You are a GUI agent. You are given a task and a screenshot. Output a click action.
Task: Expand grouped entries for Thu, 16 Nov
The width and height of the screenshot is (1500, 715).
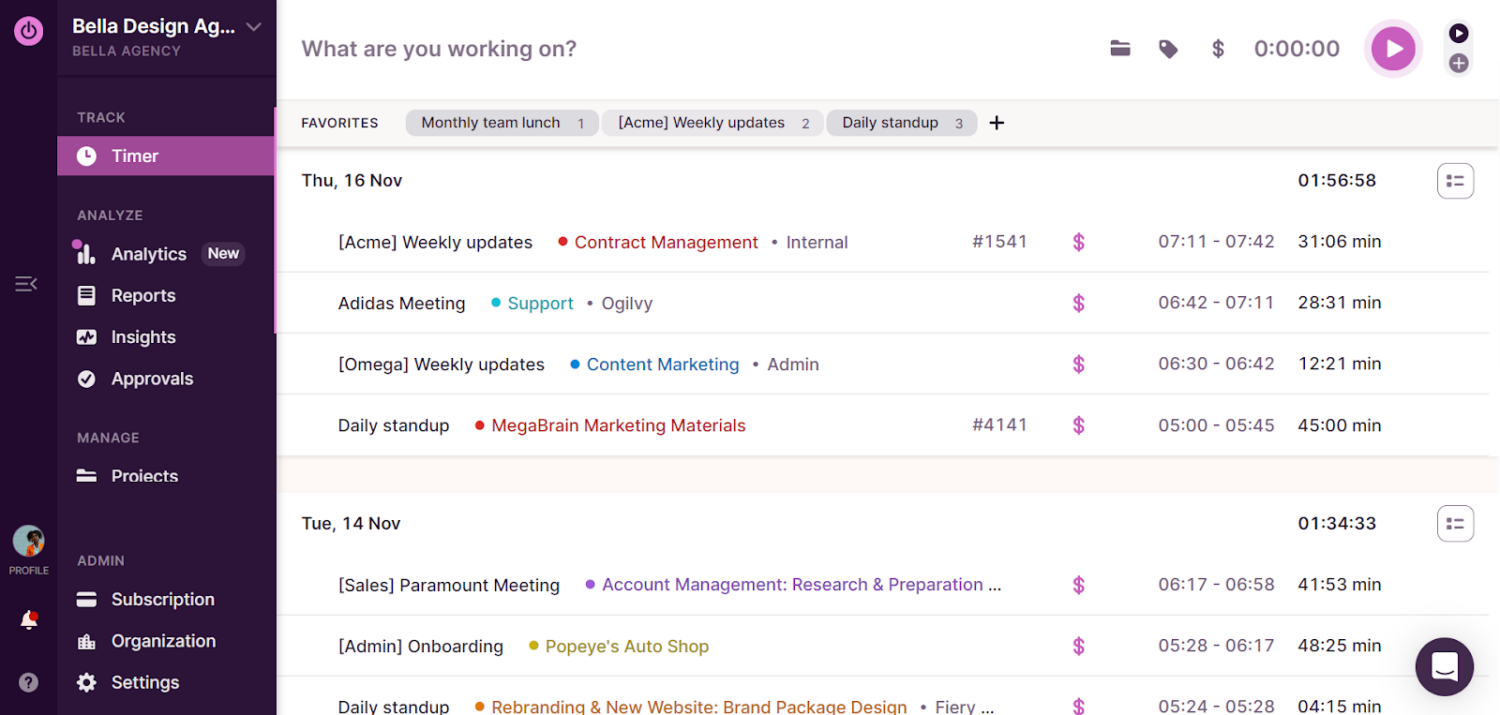1455,180
